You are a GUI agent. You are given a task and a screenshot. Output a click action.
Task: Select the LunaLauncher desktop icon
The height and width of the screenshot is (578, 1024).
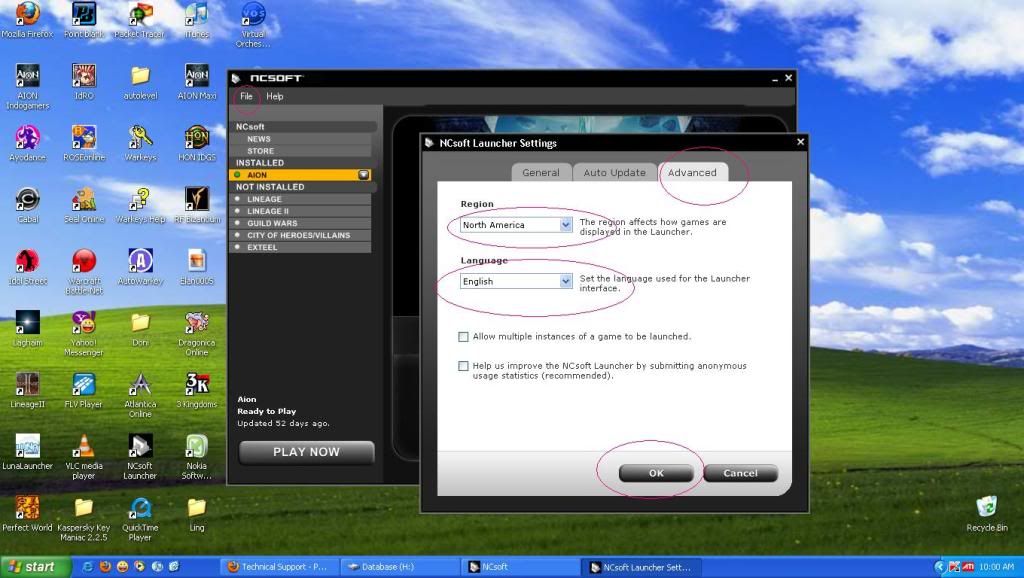(27, 446)
